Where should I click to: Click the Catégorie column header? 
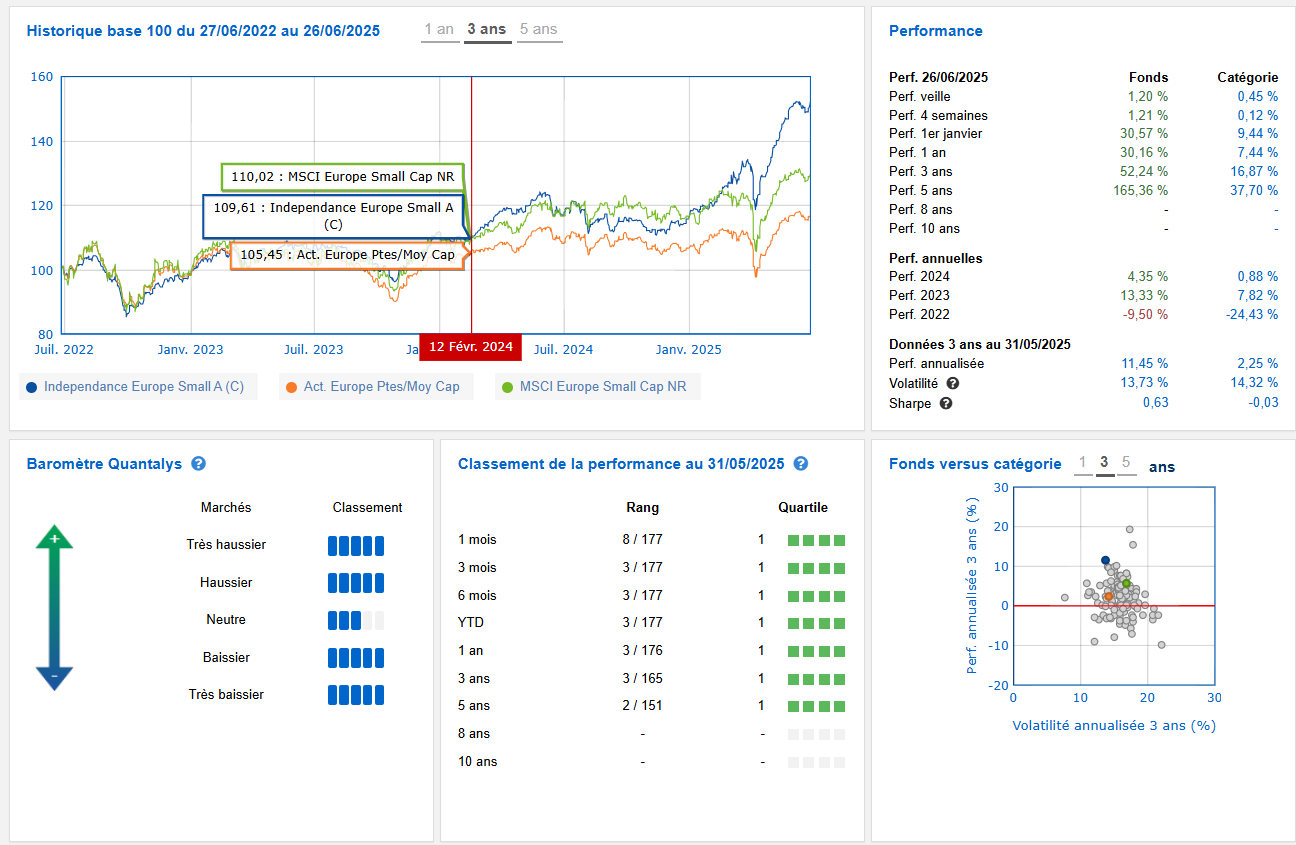point(1247,78)
